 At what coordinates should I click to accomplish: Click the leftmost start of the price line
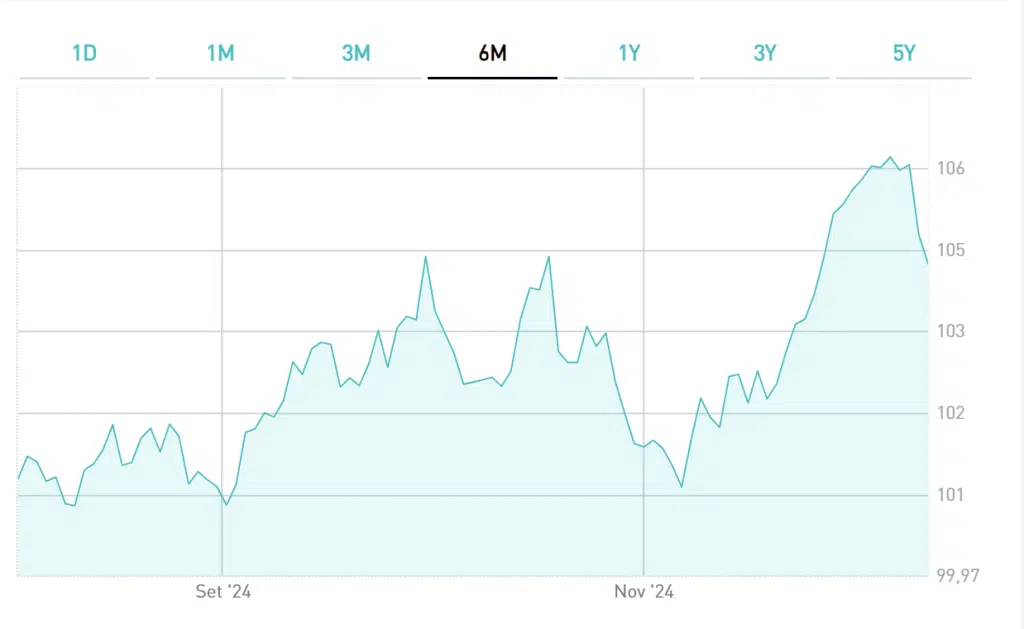tap(19, 478)
